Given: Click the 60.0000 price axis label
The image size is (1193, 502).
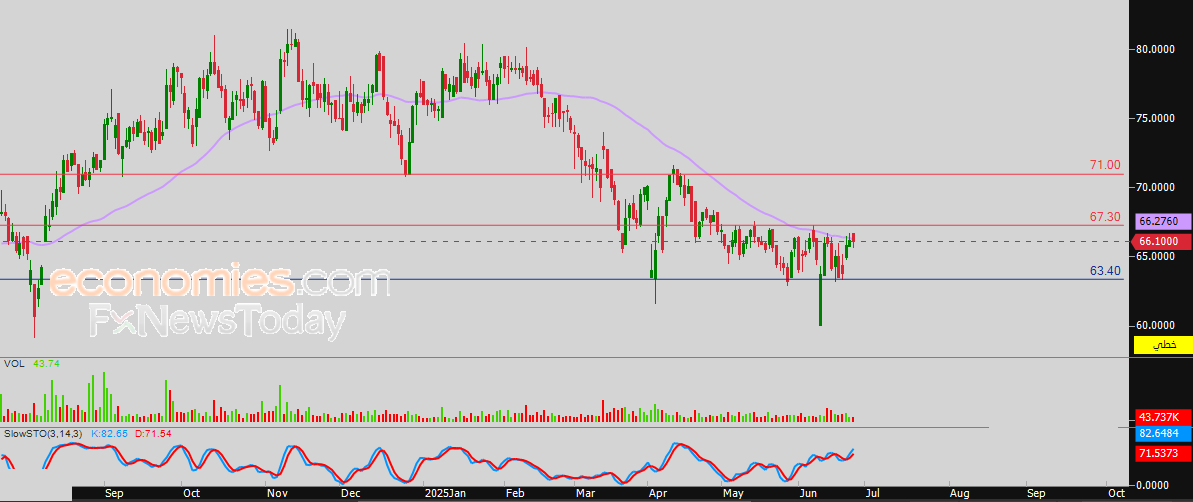Looking at the screenshot, I should click(x=1156, y=325).
